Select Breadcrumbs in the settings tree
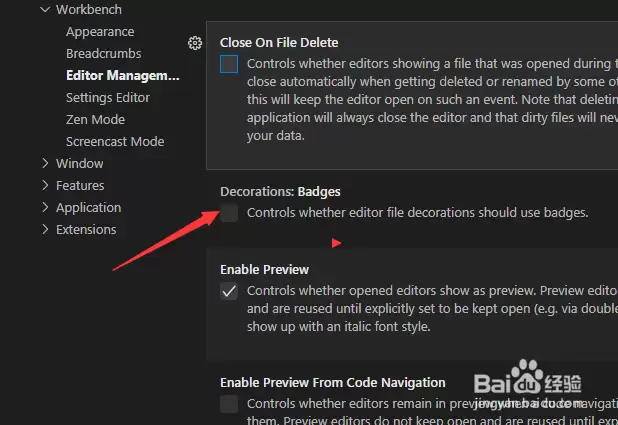618x425 pixels. pos(104,54)
